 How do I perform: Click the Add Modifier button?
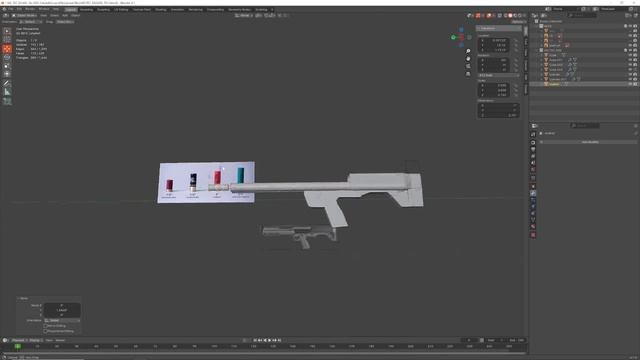pos(589,142)
